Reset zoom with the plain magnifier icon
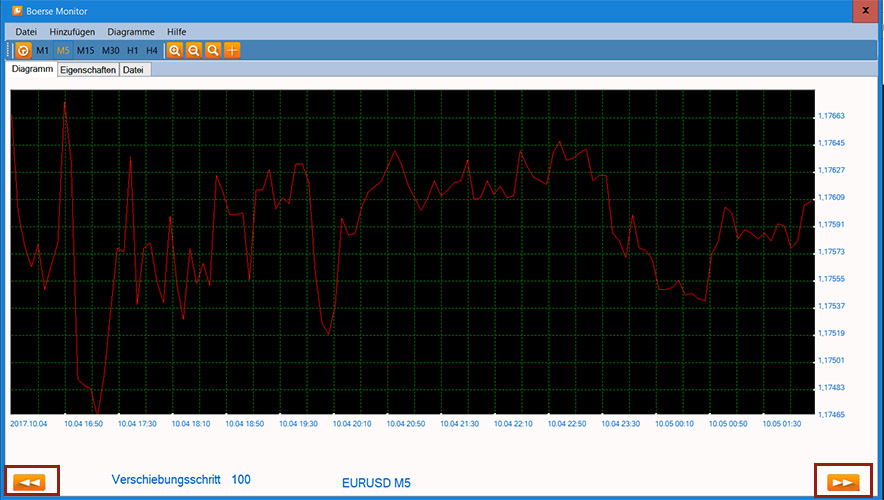Viewport: 884px width, 500px height. pos(213,50)
